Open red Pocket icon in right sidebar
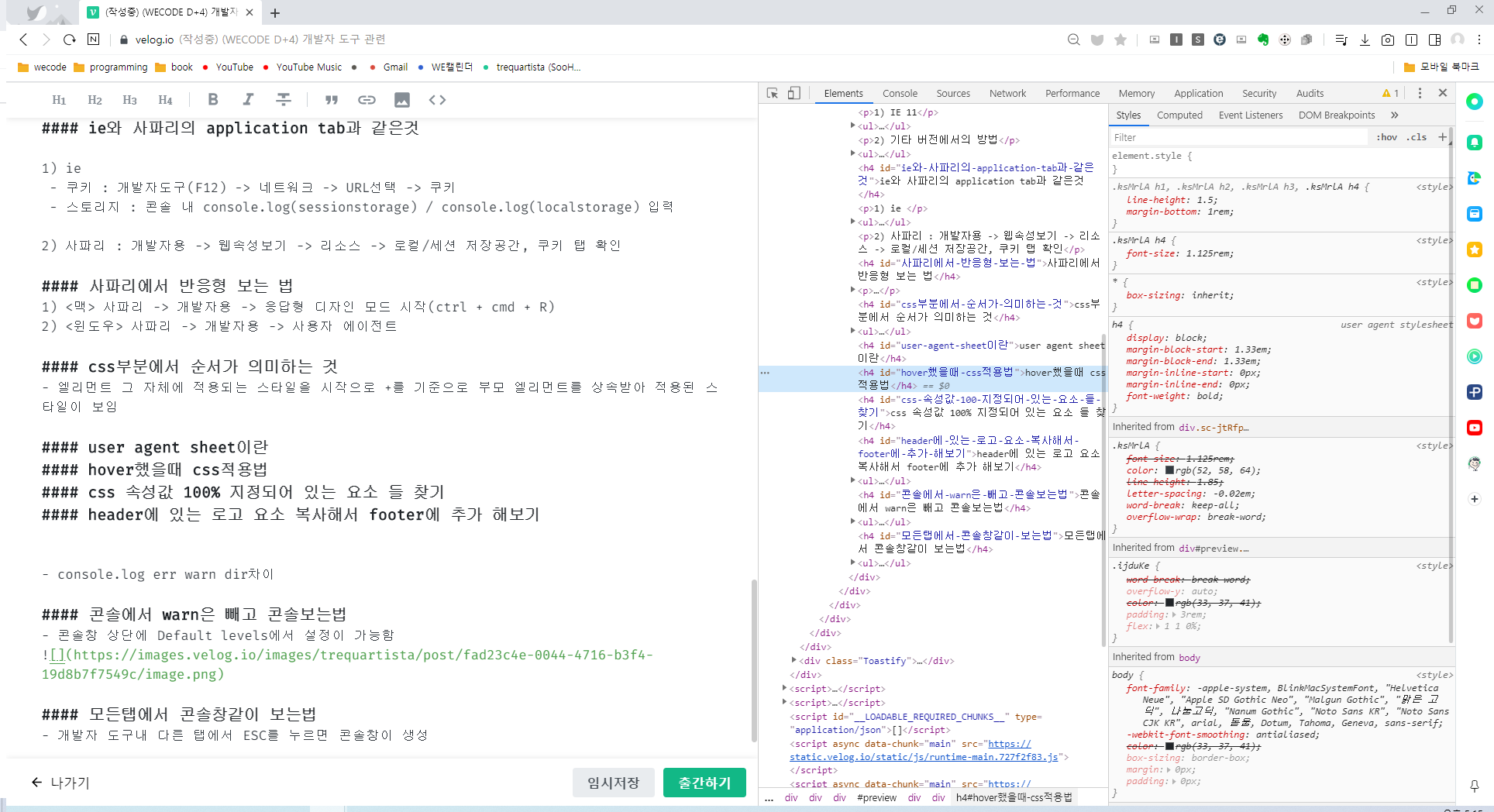Viewport: 1494px width, 812px height. [1475, 321]
